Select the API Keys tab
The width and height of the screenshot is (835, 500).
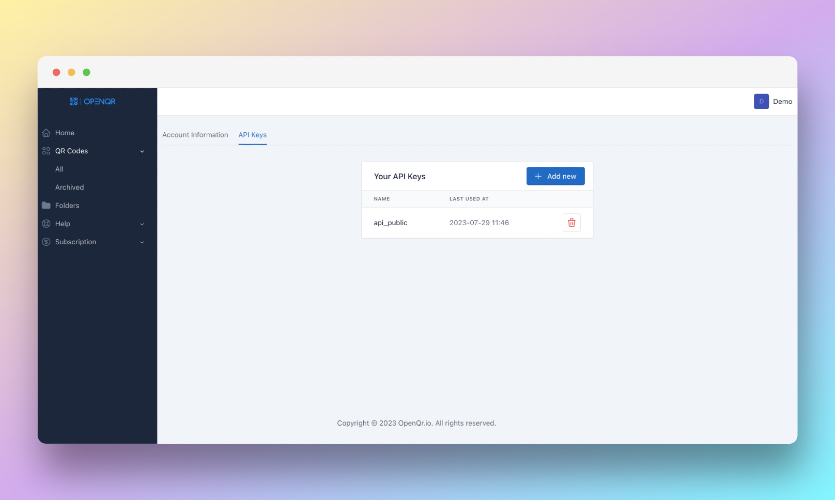(252, 135)
